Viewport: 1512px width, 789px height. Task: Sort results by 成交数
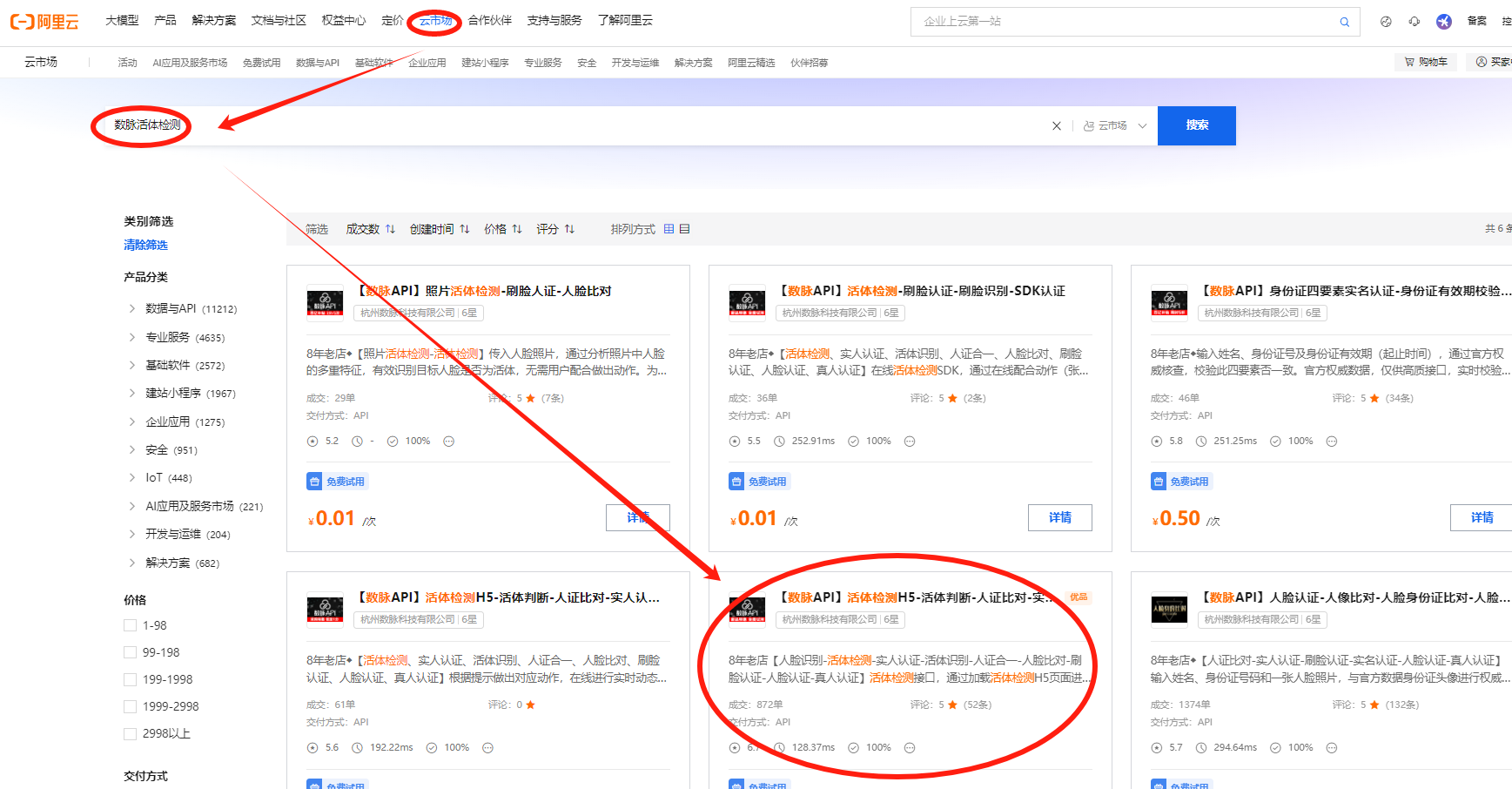pyautogui.click(x=370, y=229)
